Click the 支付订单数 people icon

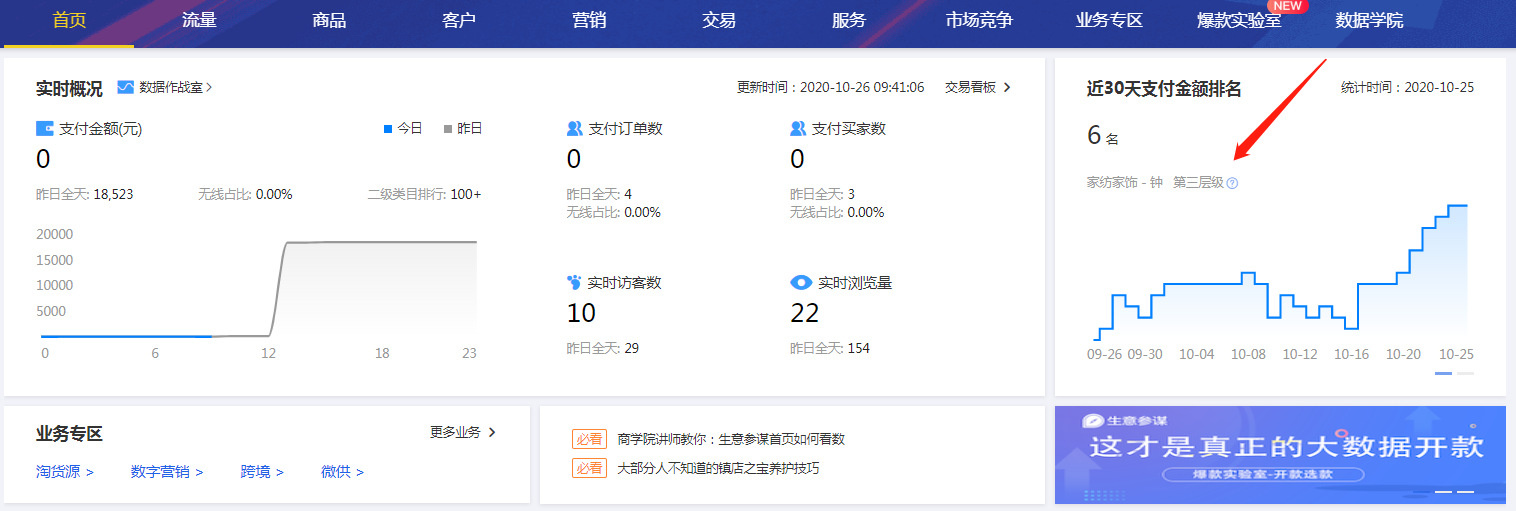pyautogui.click(x=574, y=128)
